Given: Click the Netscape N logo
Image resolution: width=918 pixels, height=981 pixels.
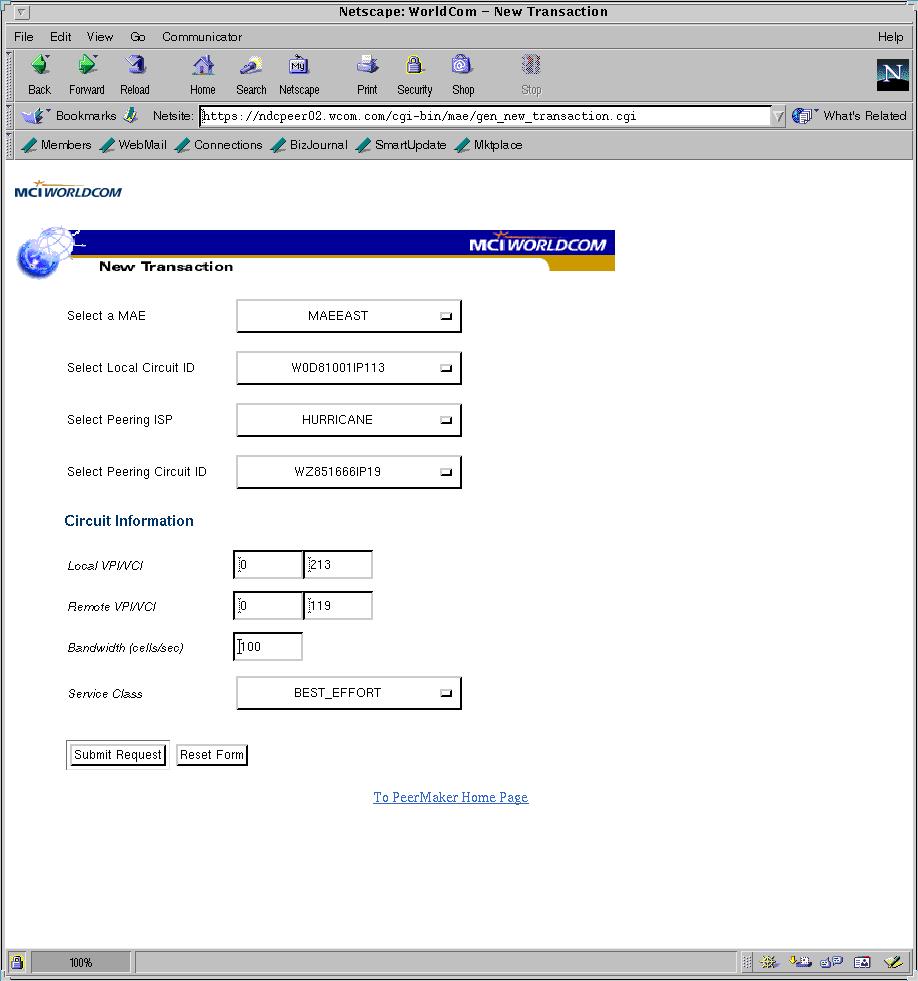Looking at the screenshot, I should (x=892, y=75).
